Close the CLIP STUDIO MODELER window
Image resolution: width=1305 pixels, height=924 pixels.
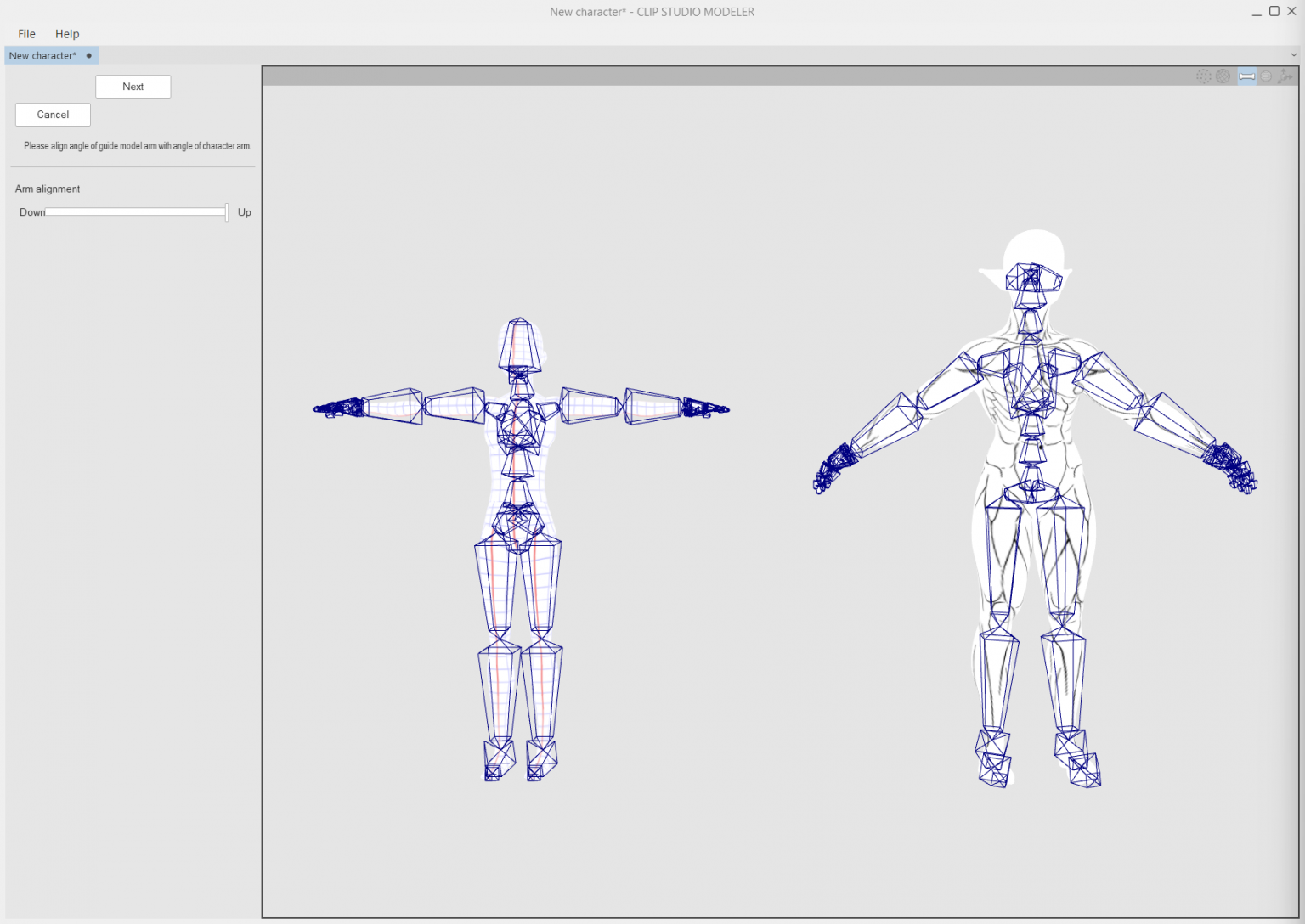(1292, 12)
